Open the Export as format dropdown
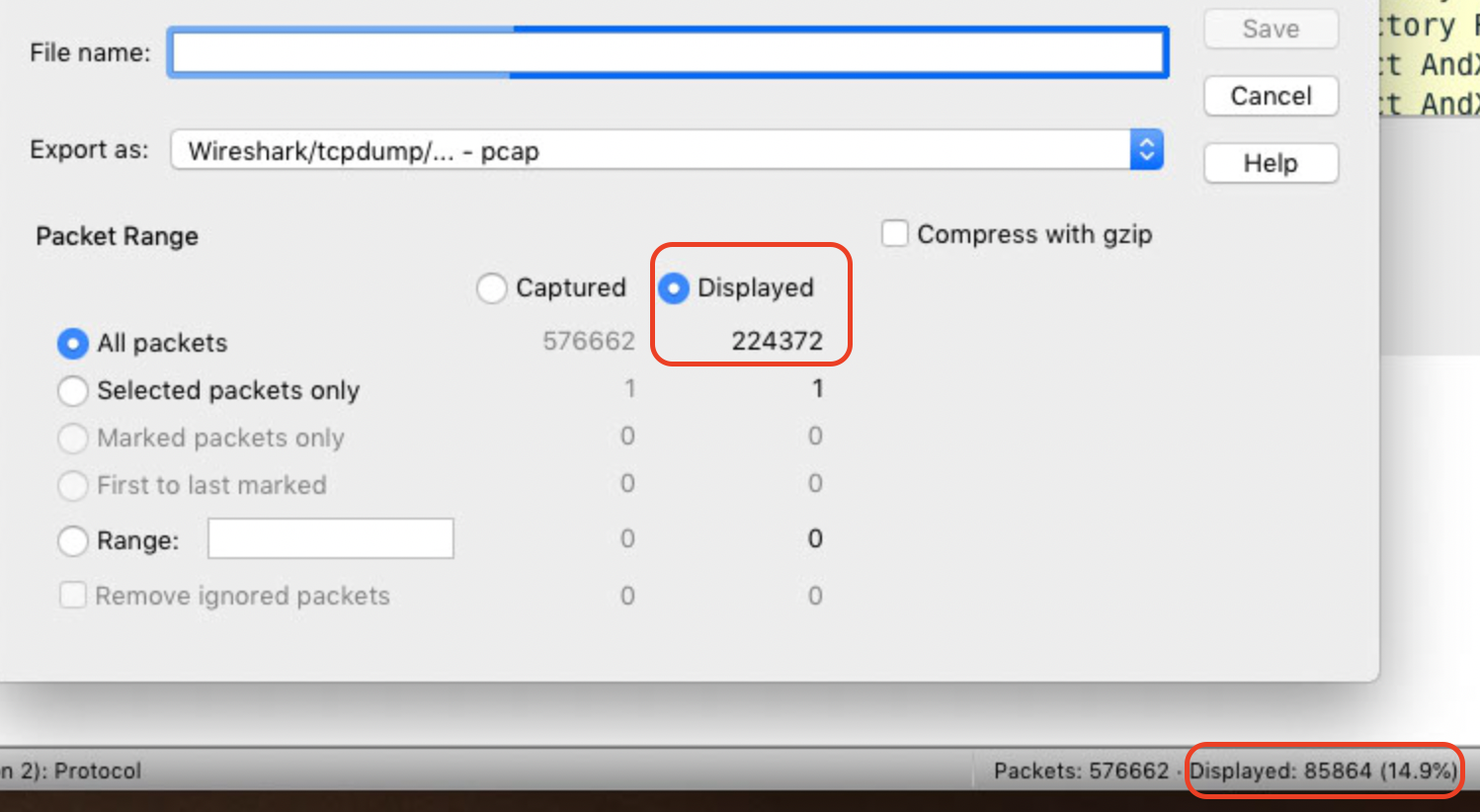The height and width of the screenshot is (812, 1480). [x=667, y=150]
